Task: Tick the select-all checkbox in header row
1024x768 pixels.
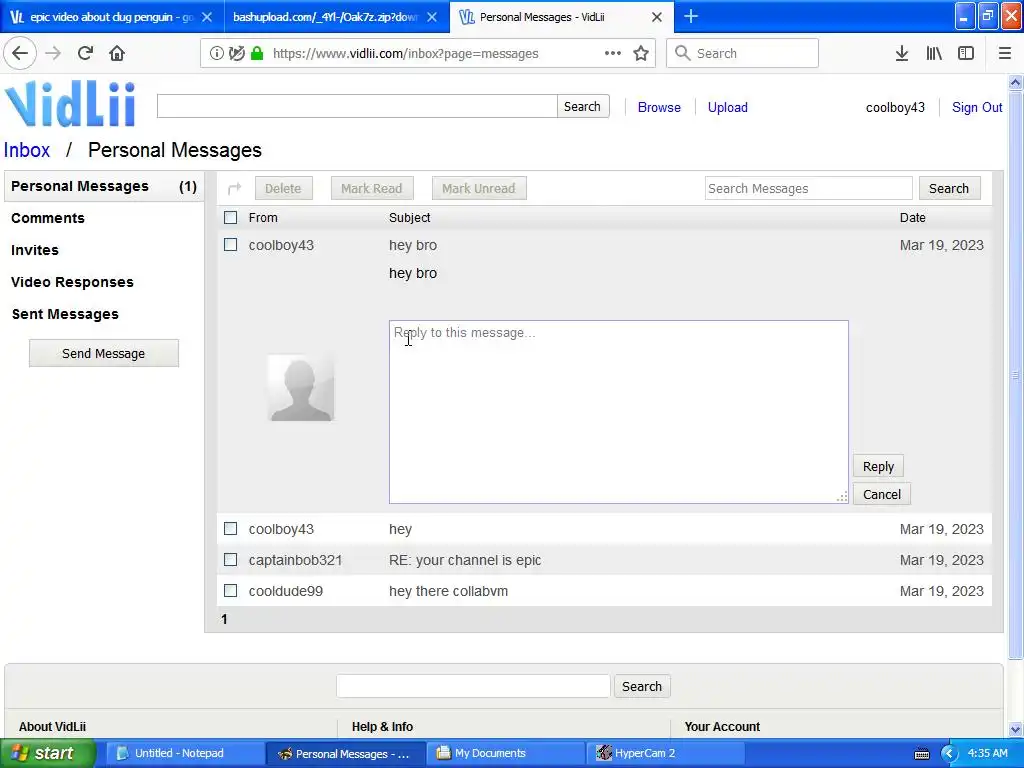Action: click(x=231, y=217)
